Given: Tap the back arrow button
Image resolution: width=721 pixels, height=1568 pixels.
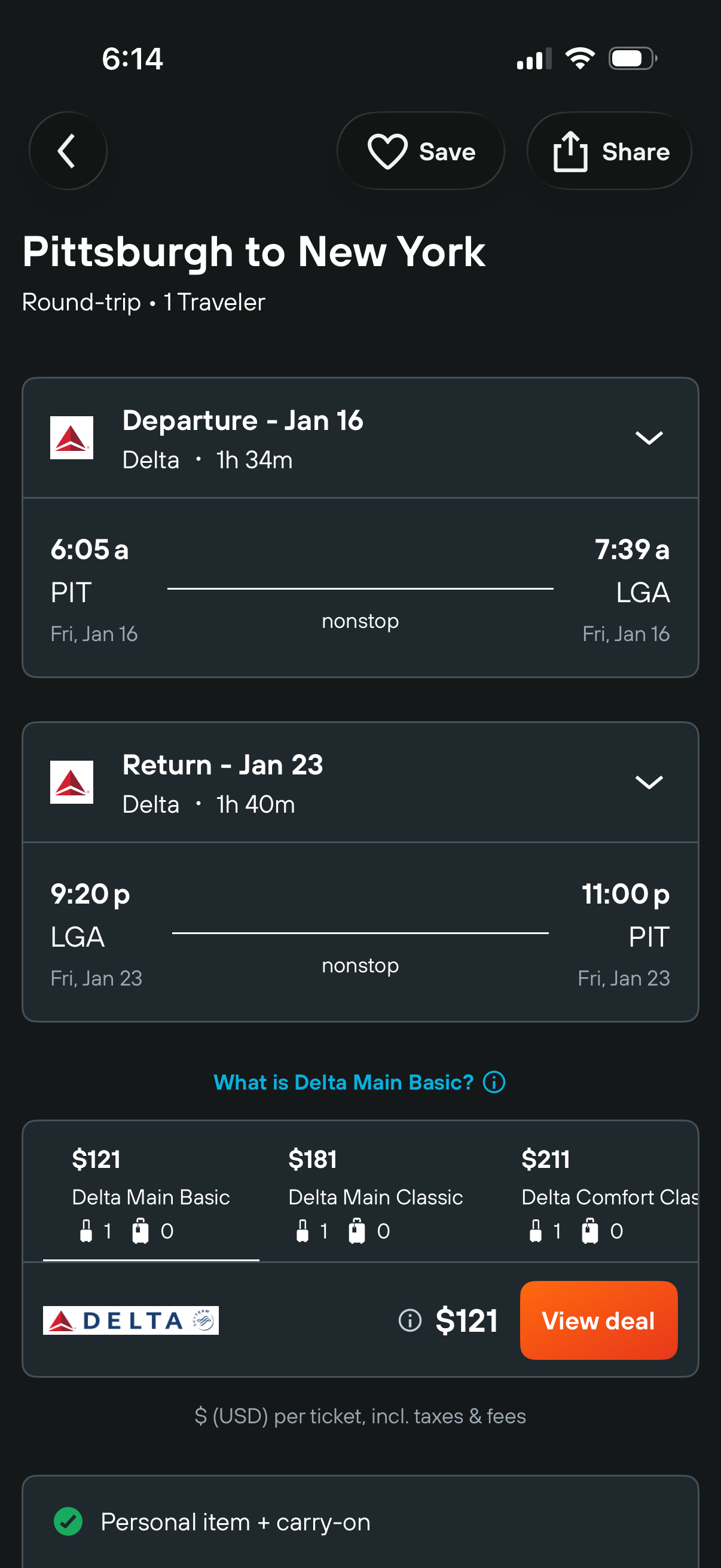Looking at the screenshot, I should [68, 151].
